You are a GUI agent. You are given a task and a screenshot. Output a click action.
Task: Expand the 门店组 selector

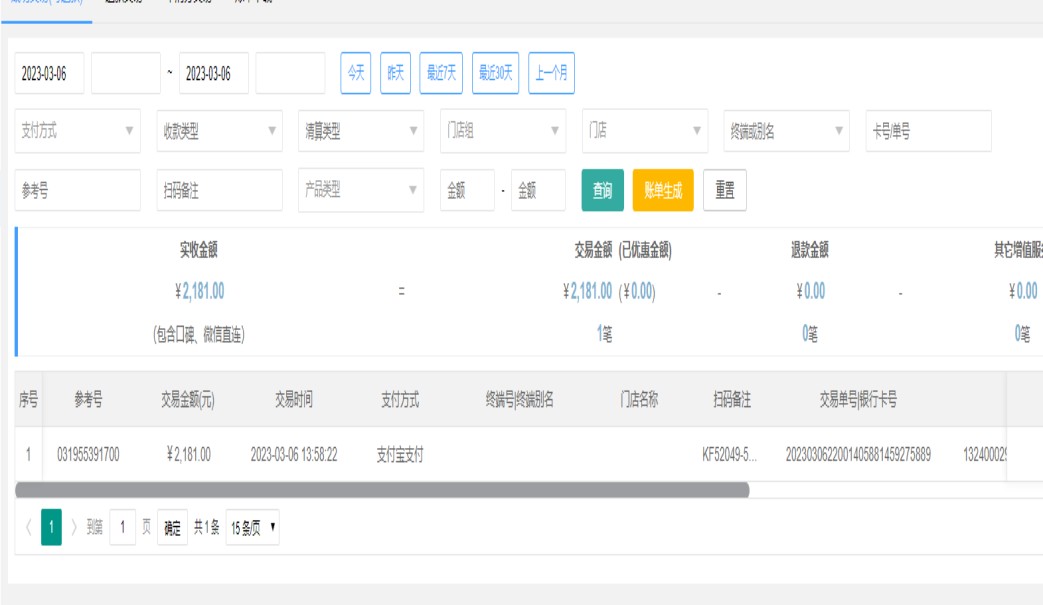pyautogui.click(x=502, y=131)
